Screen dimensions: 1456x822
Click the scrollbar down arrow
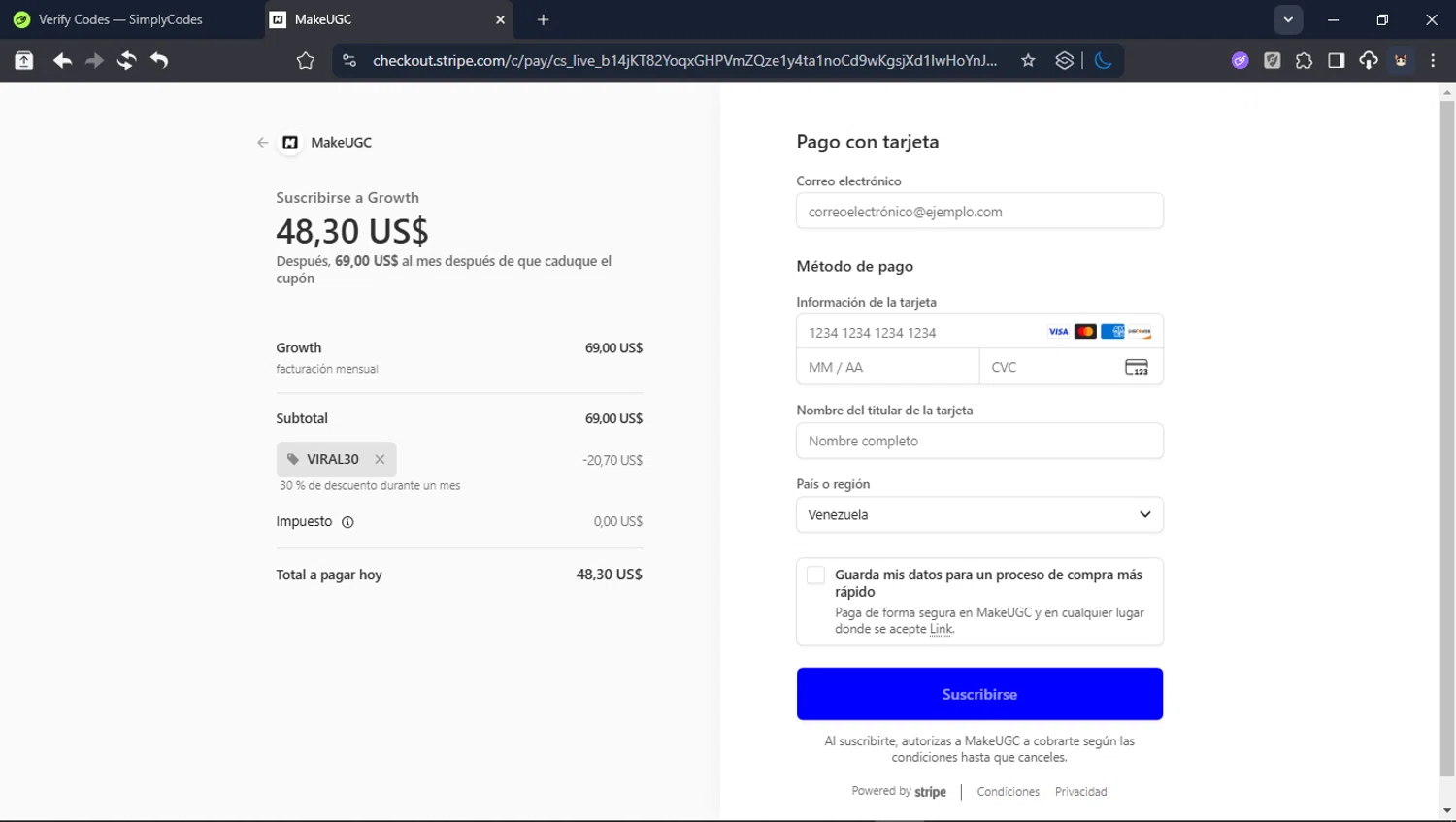point(1447,811)
